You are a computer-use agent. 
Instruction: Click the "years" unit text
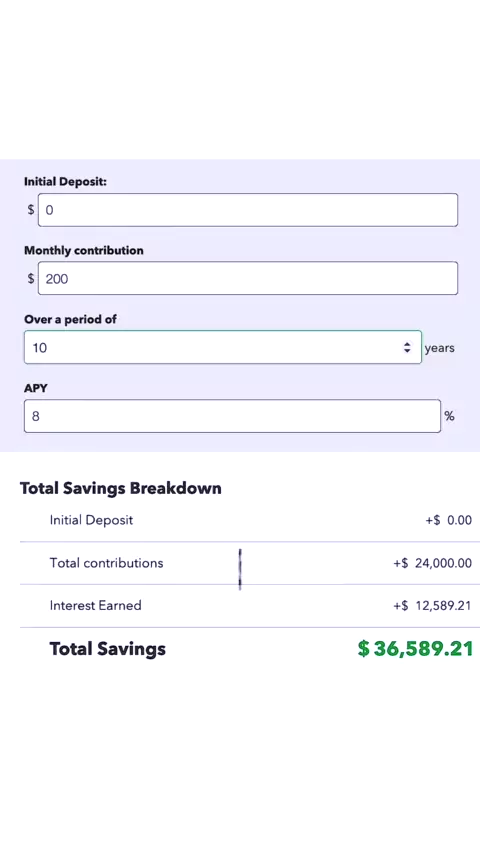439,348
